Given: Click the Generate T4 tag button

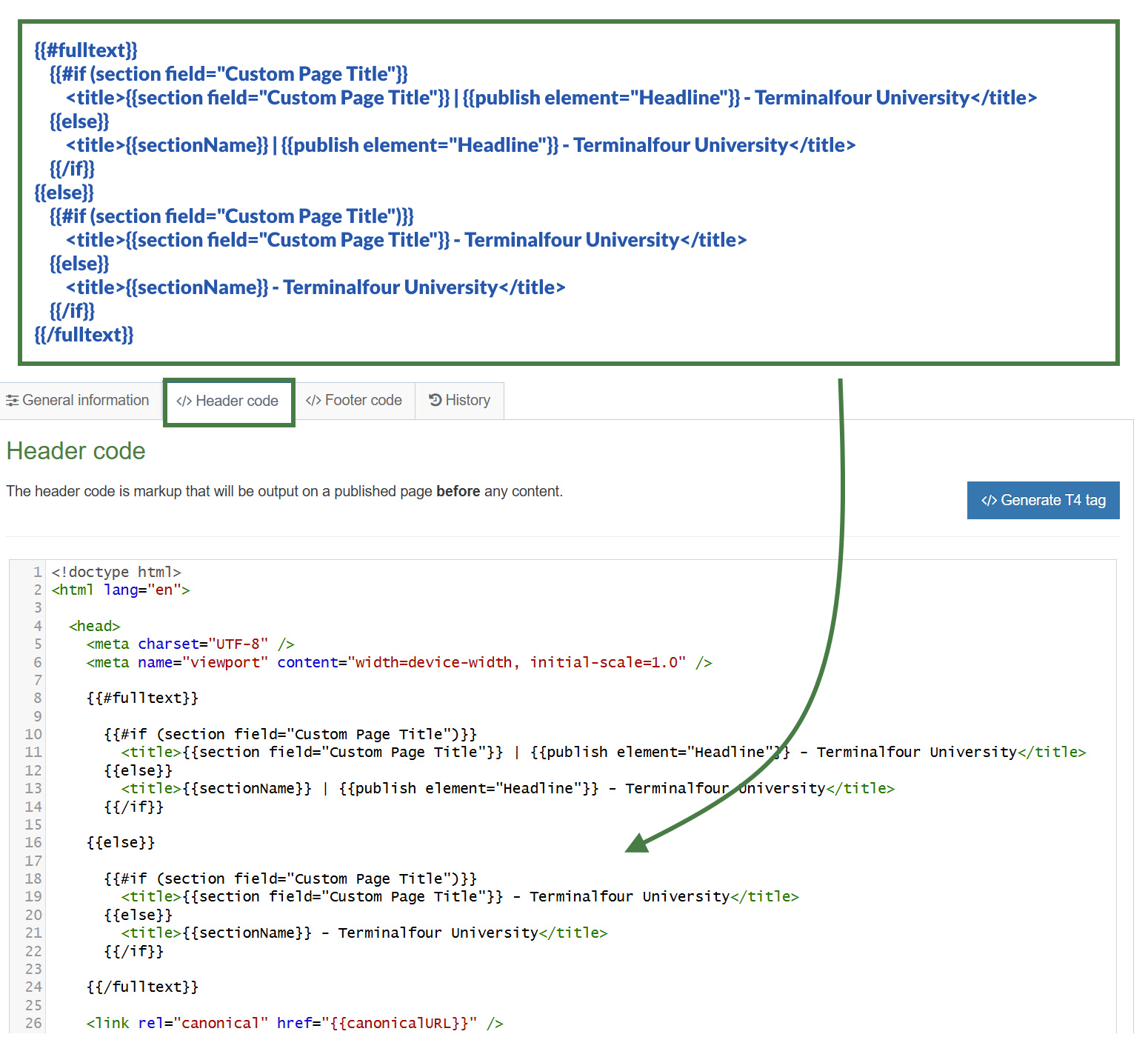Looking at the screenshot, I should click(x=1043, y=500).
